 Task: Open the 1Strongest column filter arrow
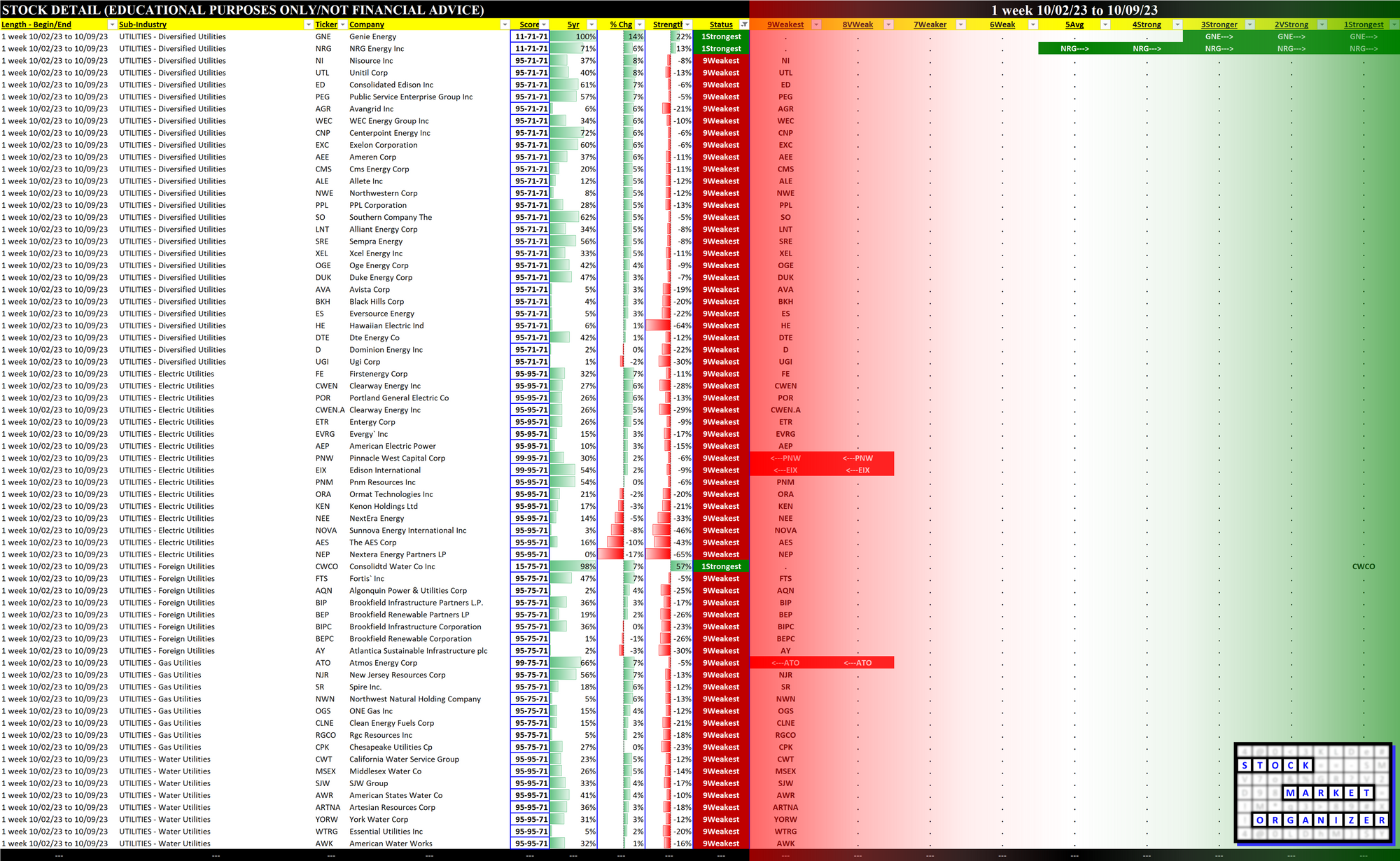1394,24
